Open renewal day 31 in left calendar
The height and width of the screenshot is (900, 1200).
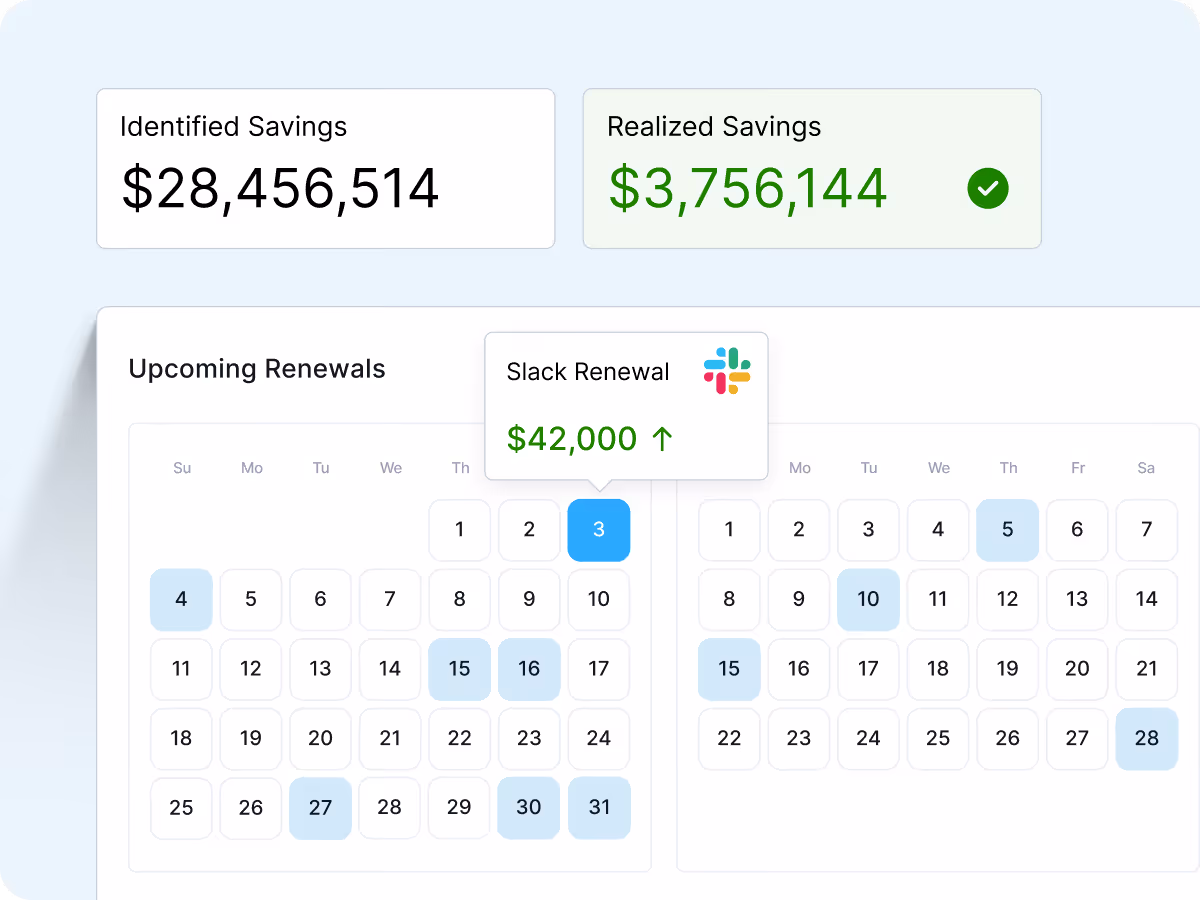599,808
